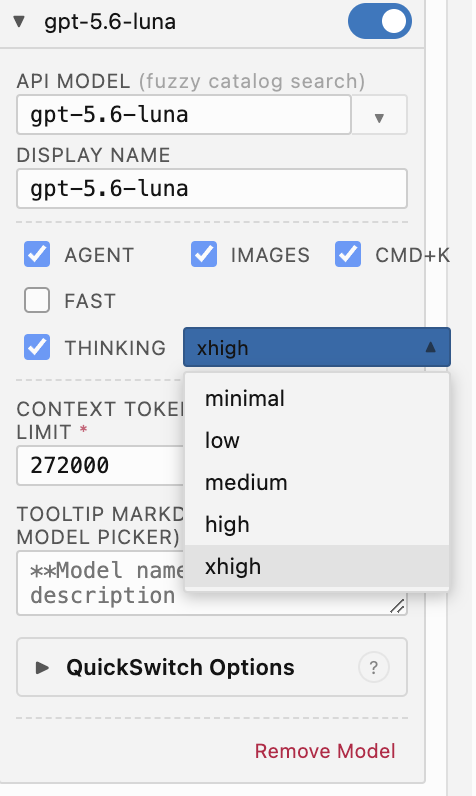Uncheck the IMAGES checkbox
The width and height of the screenshot is (476, 796).
(x=204, y=254)
